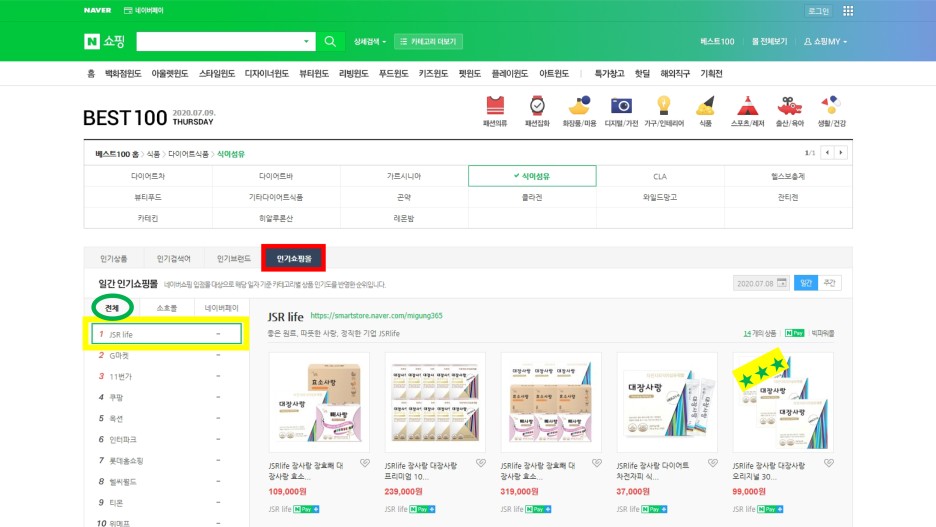Open the 네이버페이 link in top bar
Image resolution: width=936 pixels, height=527 pixels.
pyautogui.click(x=143, y=10)
